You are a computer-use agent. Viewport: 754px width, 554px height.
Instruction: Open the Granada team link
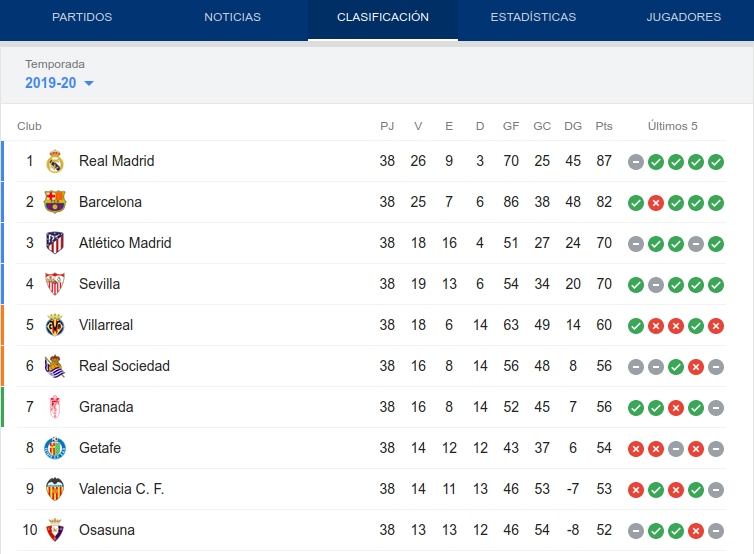coord(106,407)
